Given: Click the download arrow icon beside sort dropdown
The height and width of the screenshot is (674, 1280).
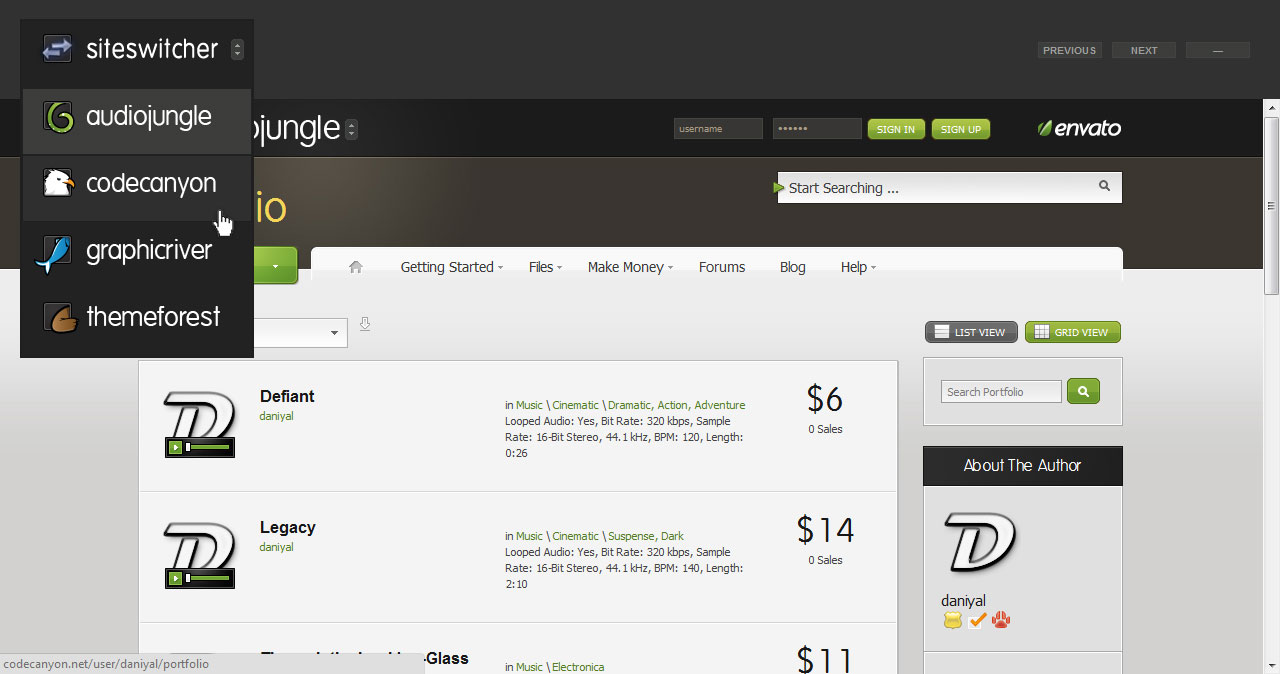Looking at the screenshot, I should pyautogui.click(x=365, y=324).
